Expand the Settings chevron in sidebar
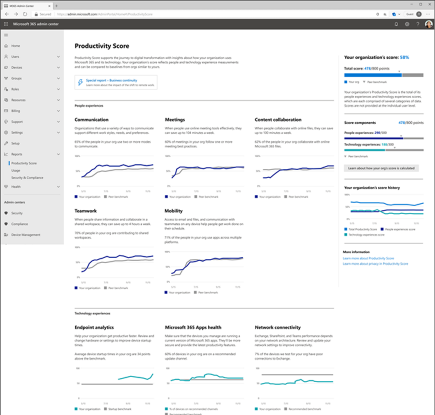Screen dimensions: 435x415 tap(58, 132)
